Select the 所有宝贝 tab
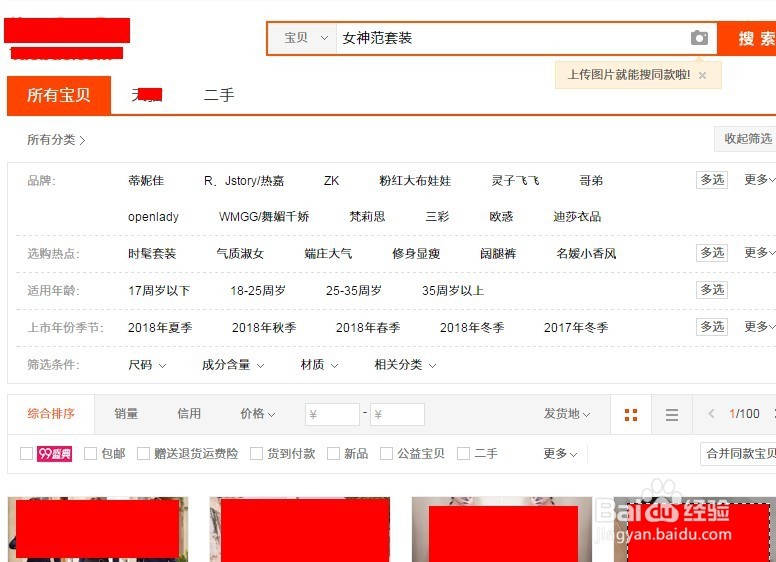 click(x=59, y=95)
